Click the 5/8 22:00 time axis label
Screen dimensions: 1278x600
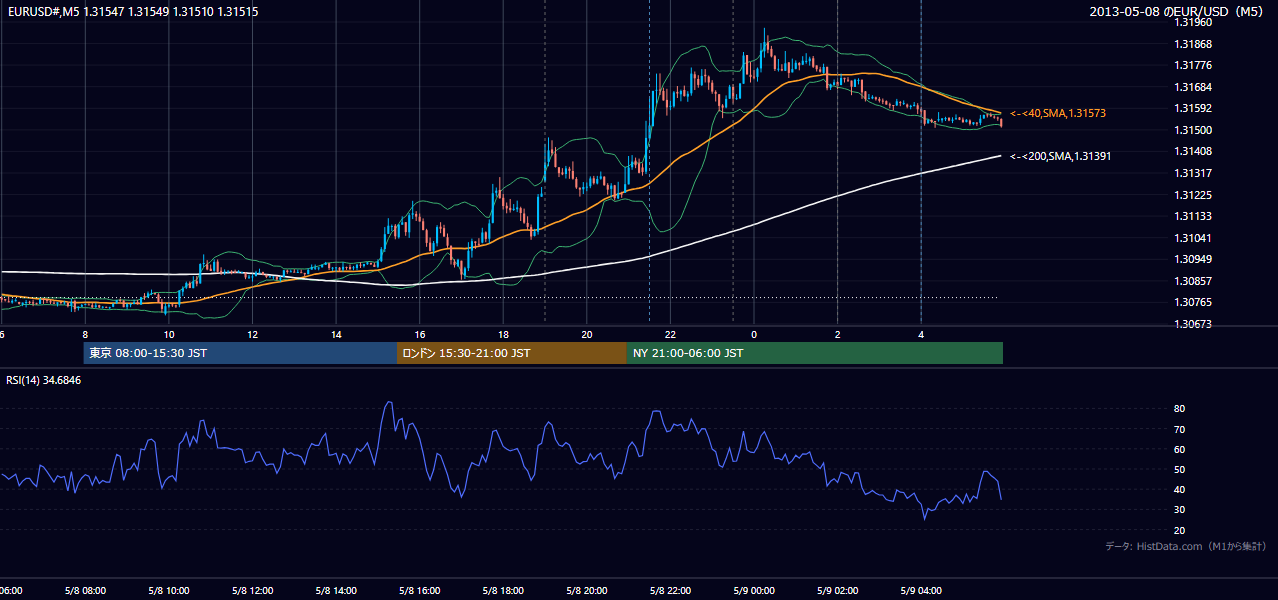click(x=669, y=591)
